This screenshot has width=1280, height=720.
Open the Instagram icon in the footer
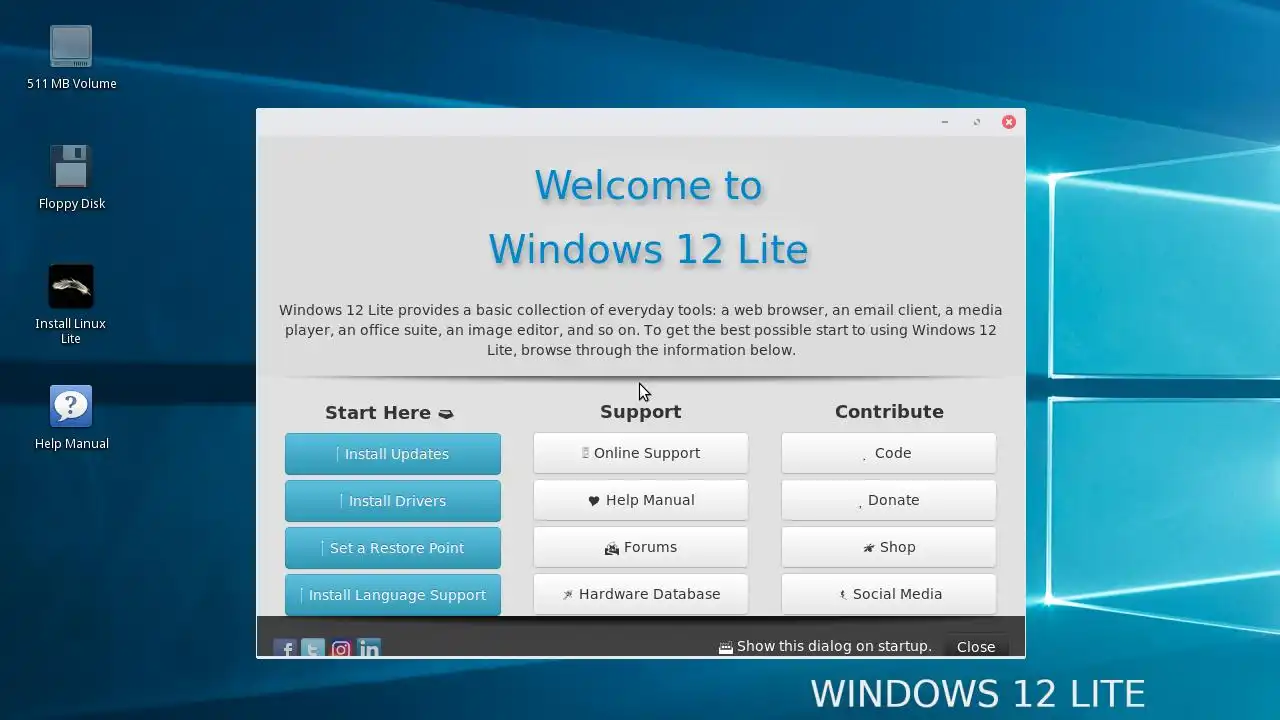[x=341, y=649]
